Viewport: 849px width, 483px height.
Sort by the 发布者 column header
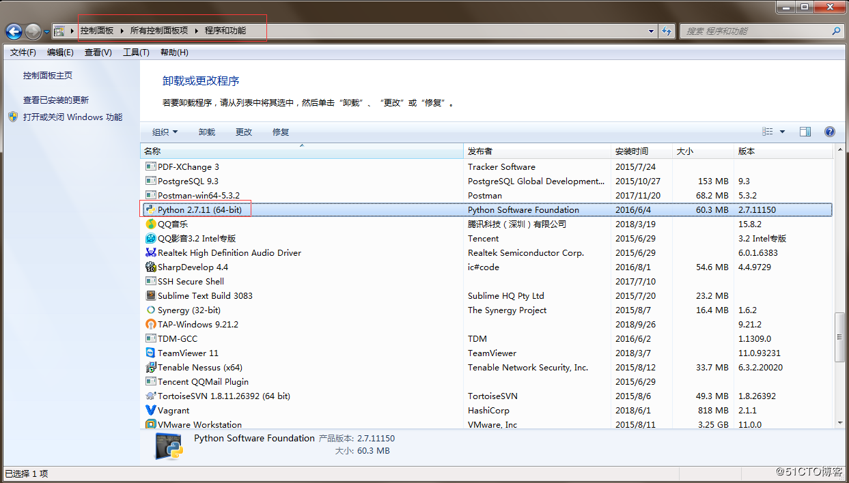click(537, 151)
